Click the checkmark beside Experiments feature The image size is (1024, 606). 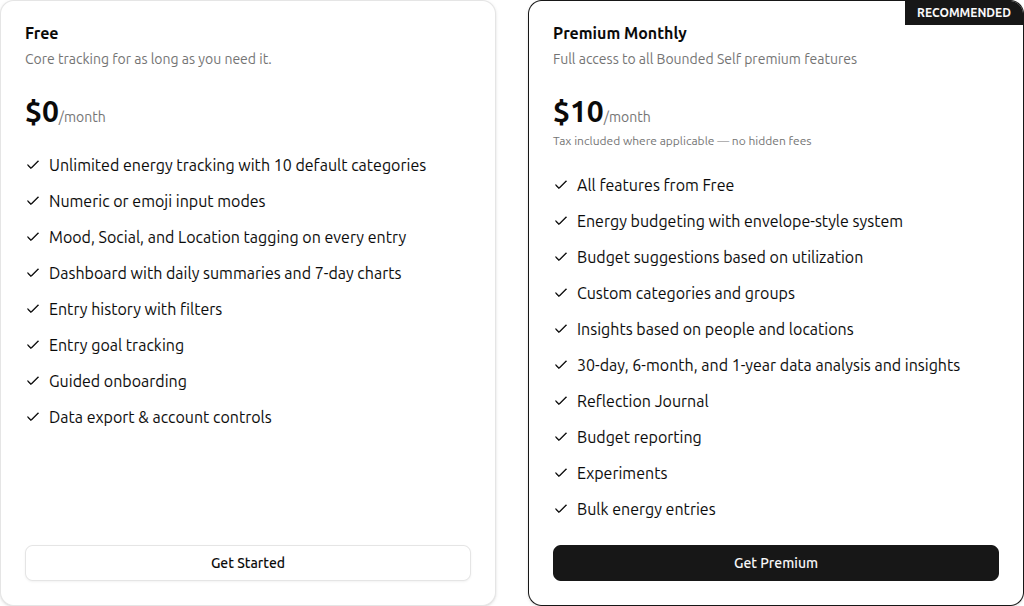coord(560,473)
